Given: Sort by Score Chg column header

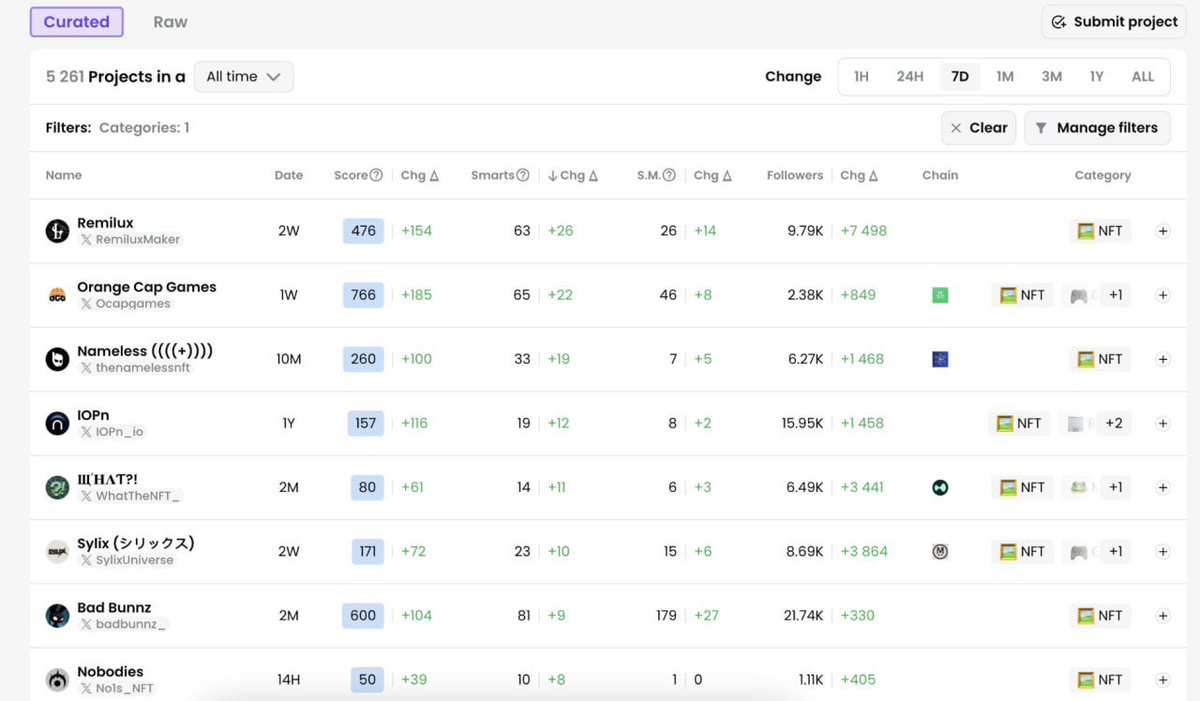Looking at the screenshot, I should pos(420,175).
